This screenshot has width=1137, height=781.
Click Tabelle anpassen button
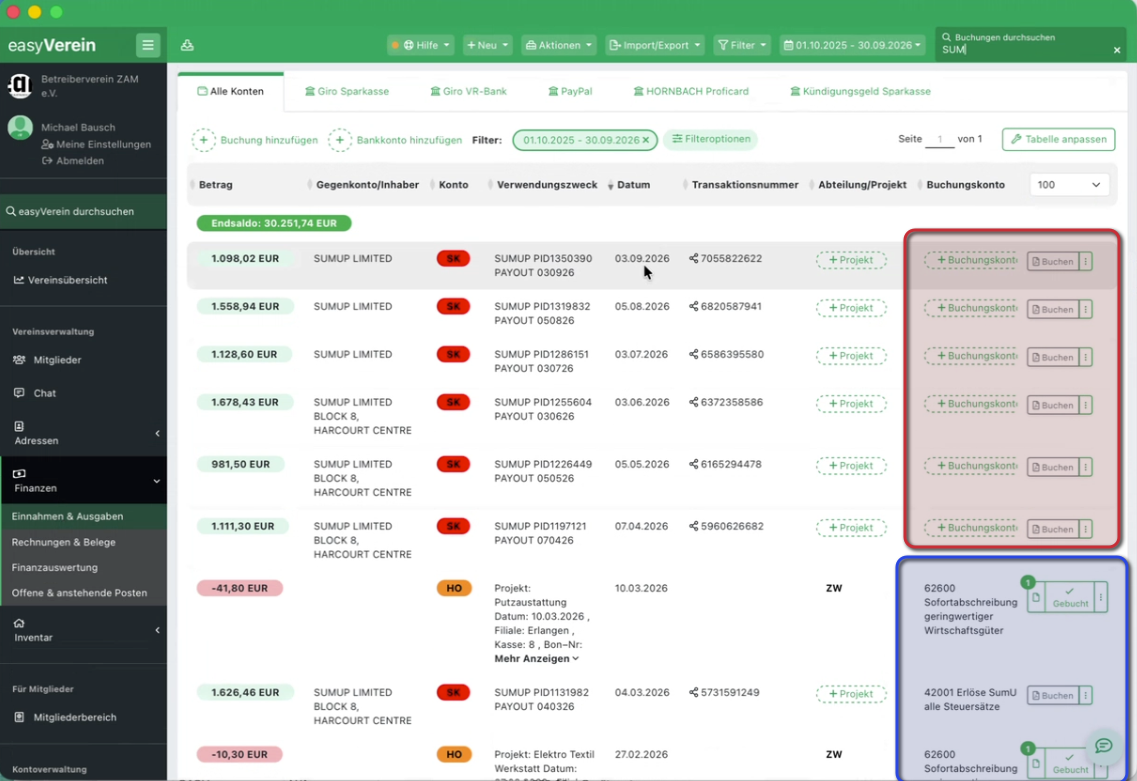(x=1059, y=139)
